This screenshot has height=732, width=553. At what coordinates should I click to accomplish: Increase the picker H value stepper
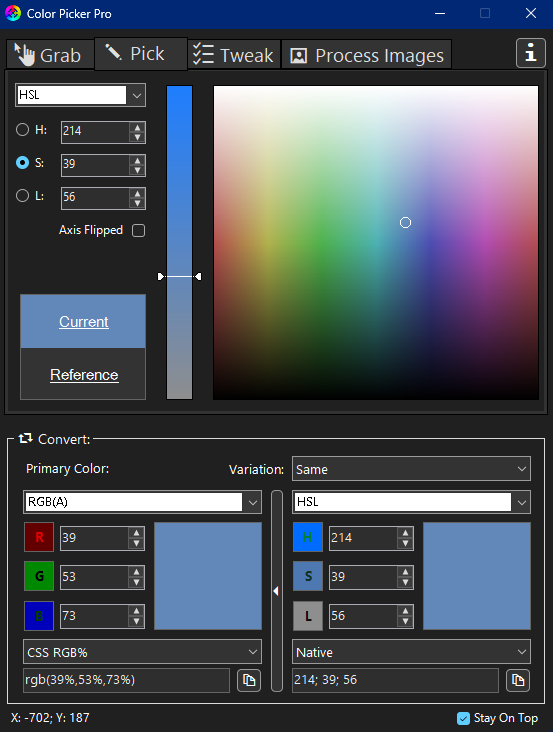(x=137, y=127)
